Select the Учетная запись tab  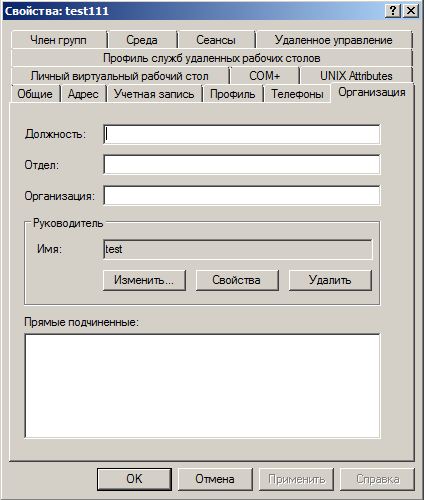154,94
